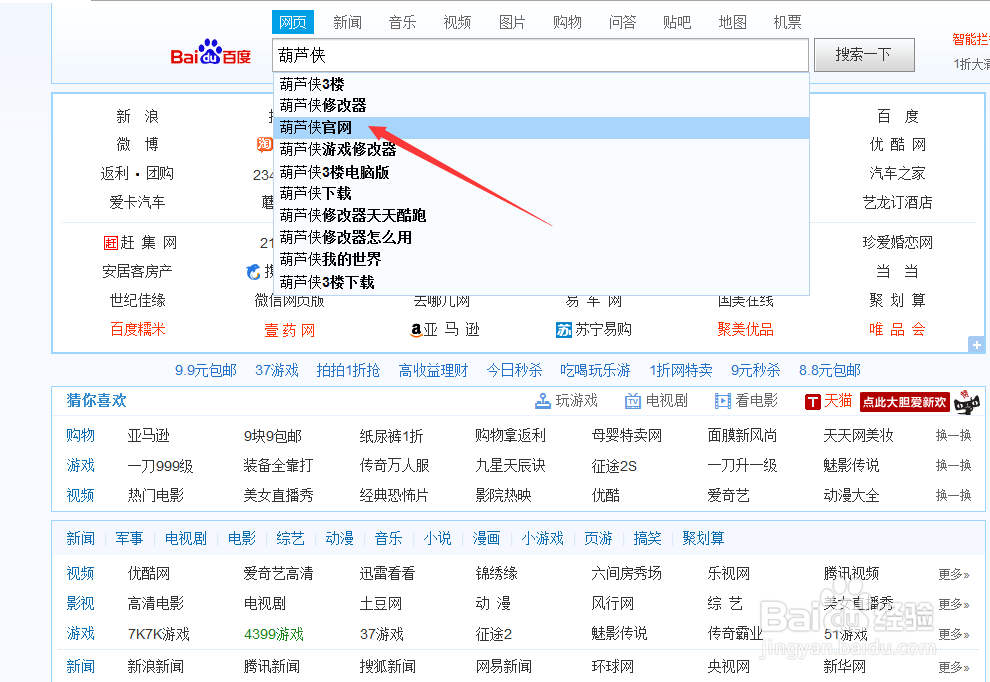Open the 聚划算 category tab
This screenshot has width=990, height=682.
703,539
